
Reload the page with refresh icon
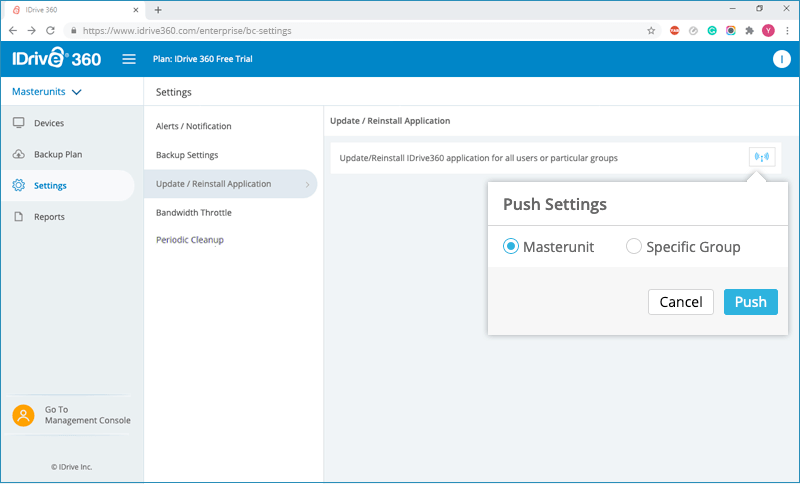(50, 31)
